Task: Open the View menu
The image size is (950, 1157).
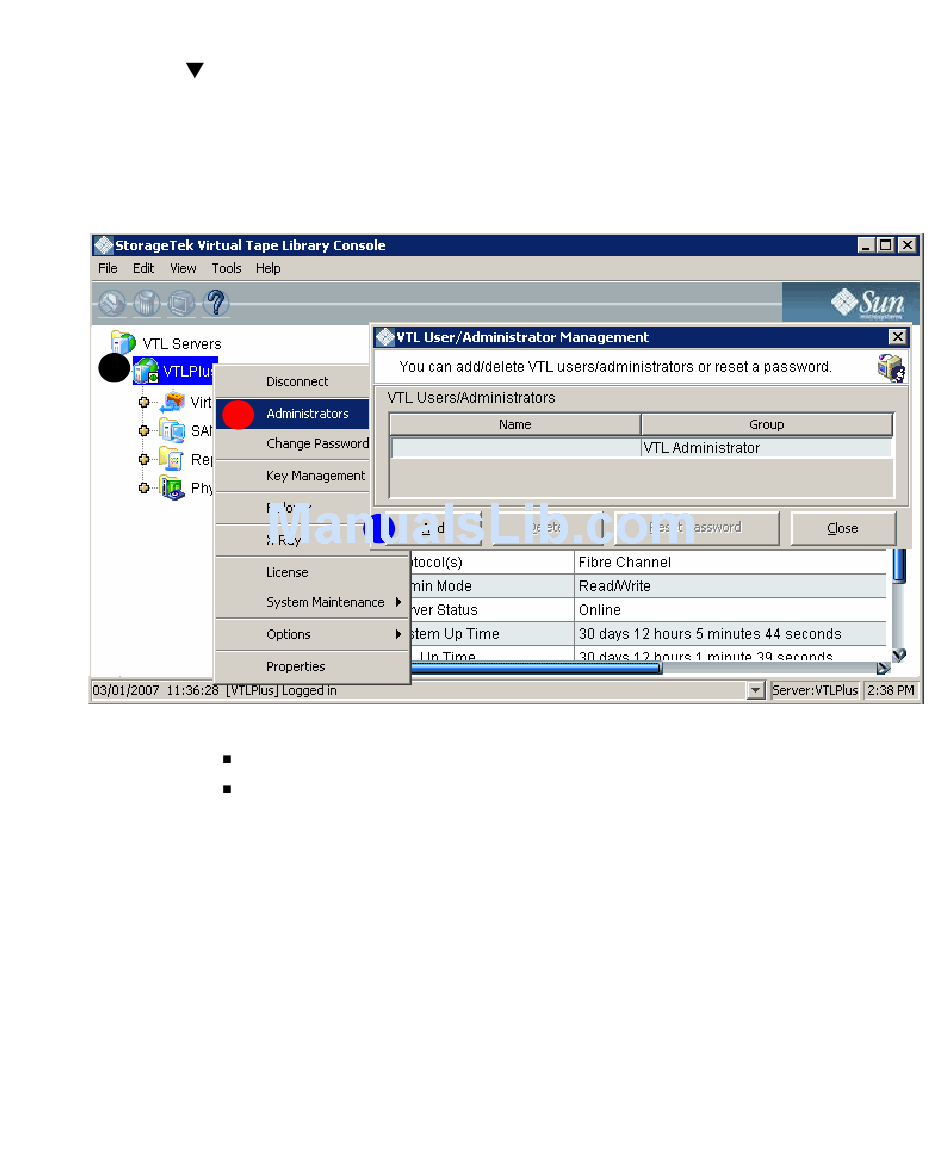Action: 183,269
